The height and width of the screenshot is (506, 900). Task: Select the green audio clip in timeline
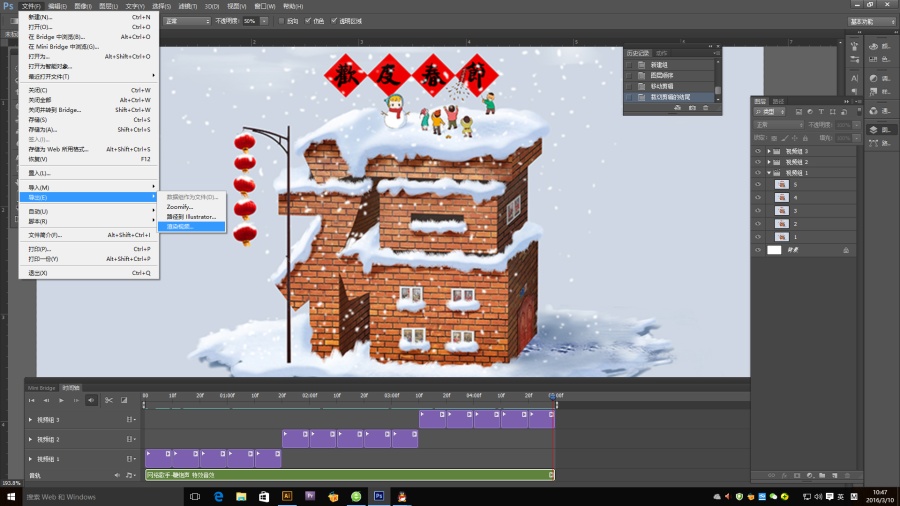click(348, 475)
